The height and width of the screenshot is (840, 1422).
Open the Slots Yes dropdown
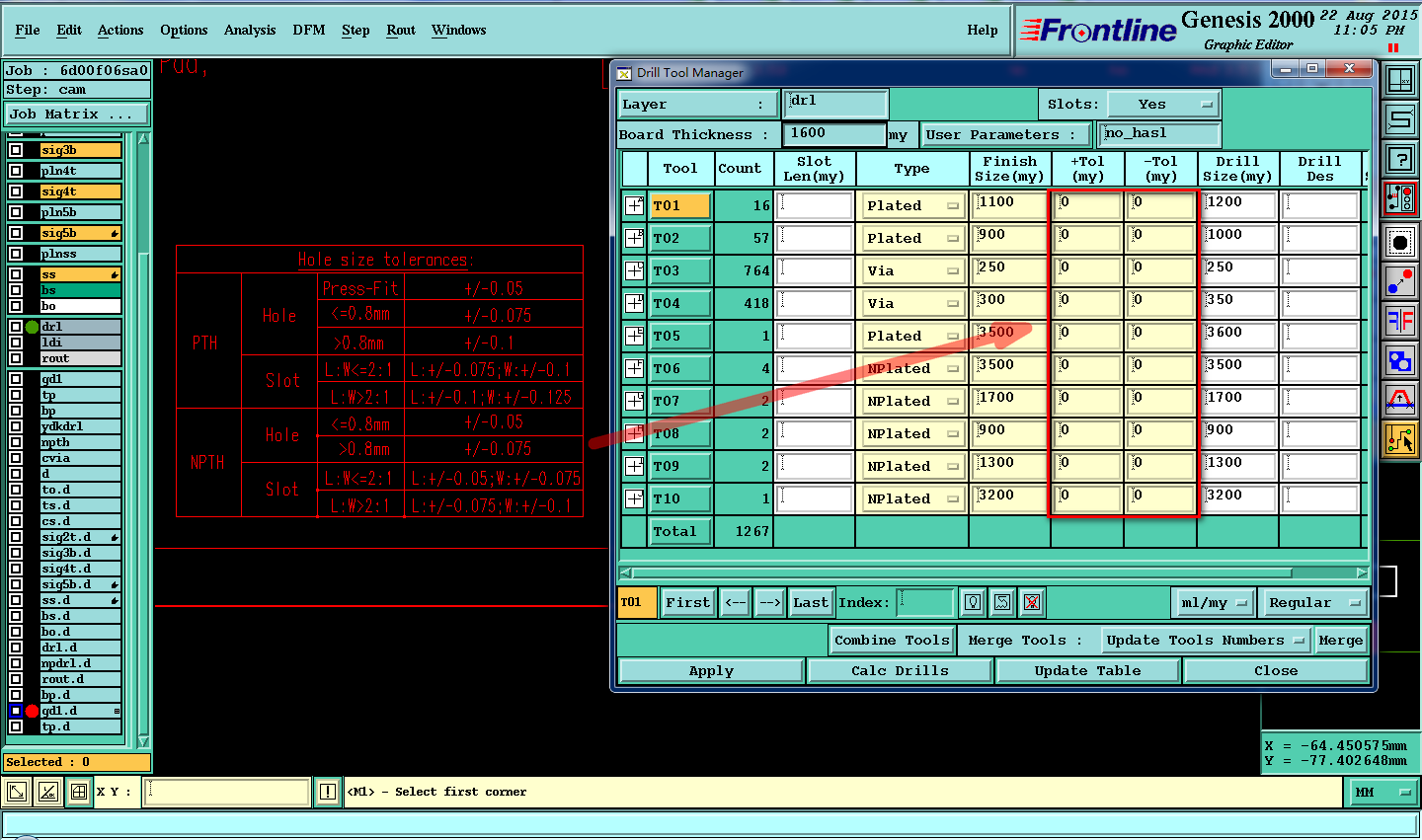(1163, 104)
